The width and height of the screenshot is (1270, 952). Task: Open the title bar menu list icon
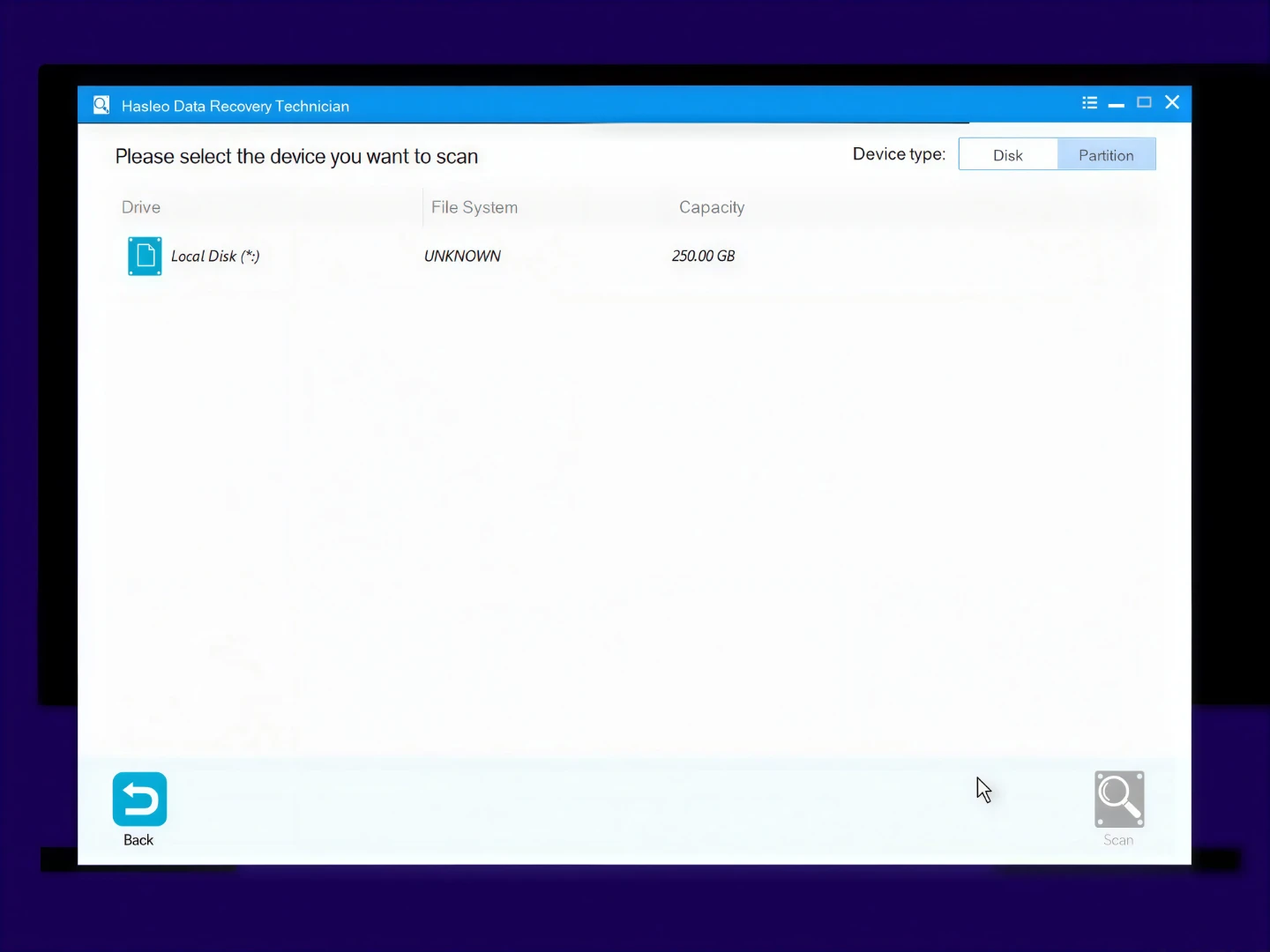pos(1089,103)
